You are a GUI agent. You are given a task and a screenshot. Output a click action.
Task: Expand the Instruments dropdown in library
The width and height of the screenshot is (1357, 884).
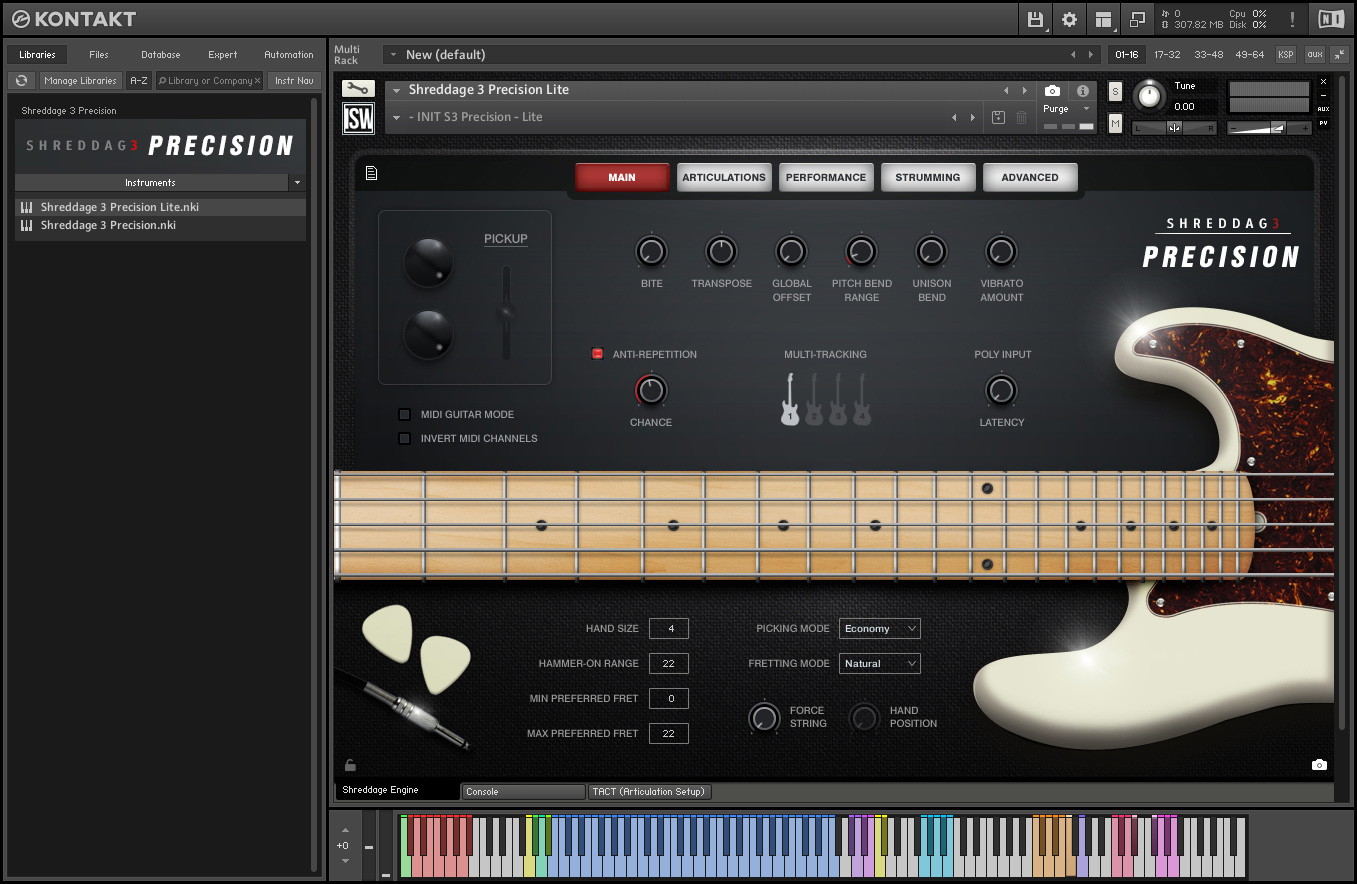(x=297, y=183)
